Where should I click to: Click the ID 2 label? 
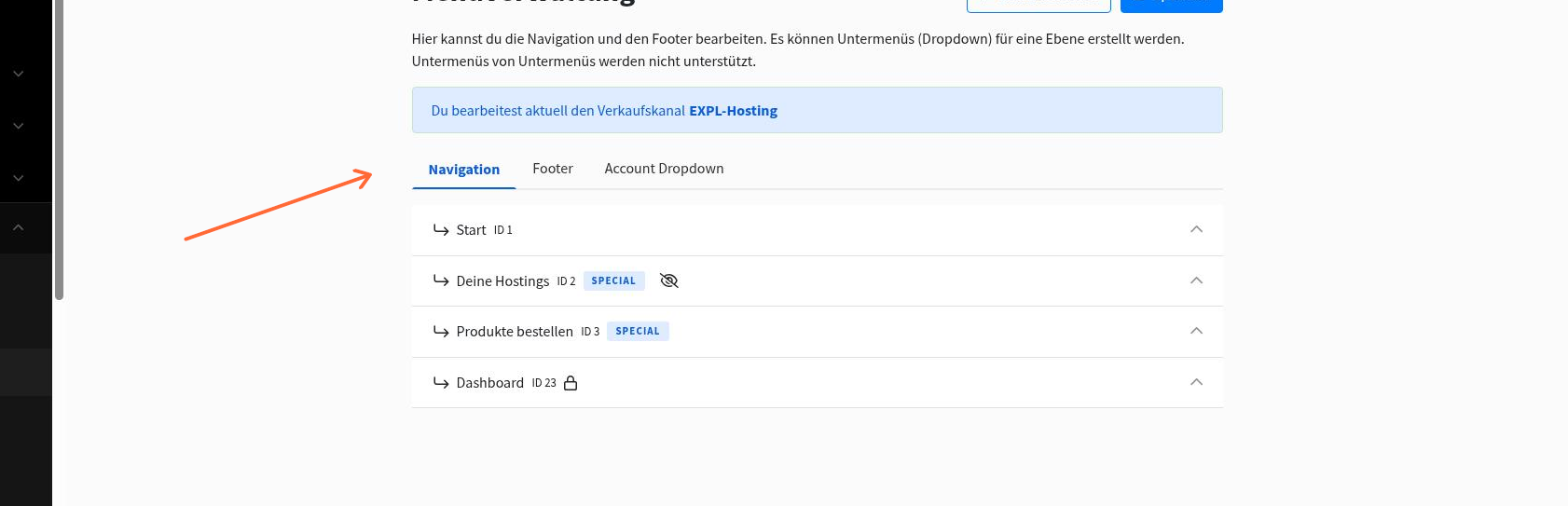click(x=566, y=281)
